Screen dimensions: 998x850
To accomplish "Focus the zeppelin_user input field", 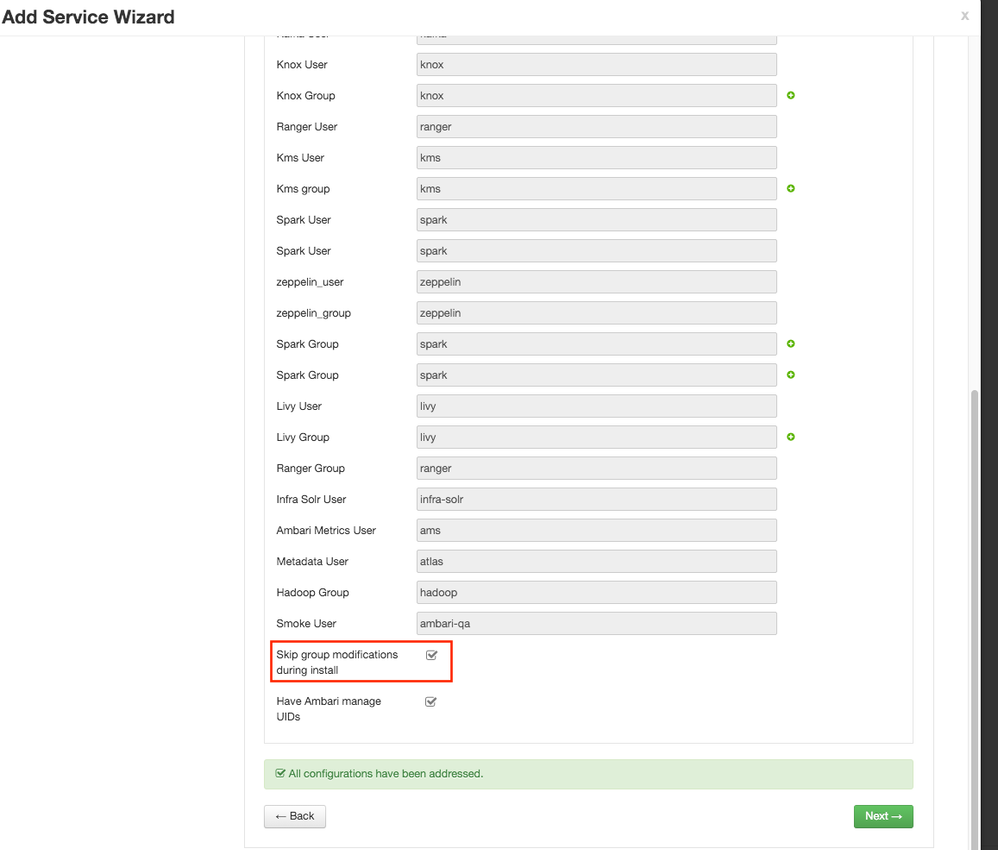I will click(x=596, y=282).
